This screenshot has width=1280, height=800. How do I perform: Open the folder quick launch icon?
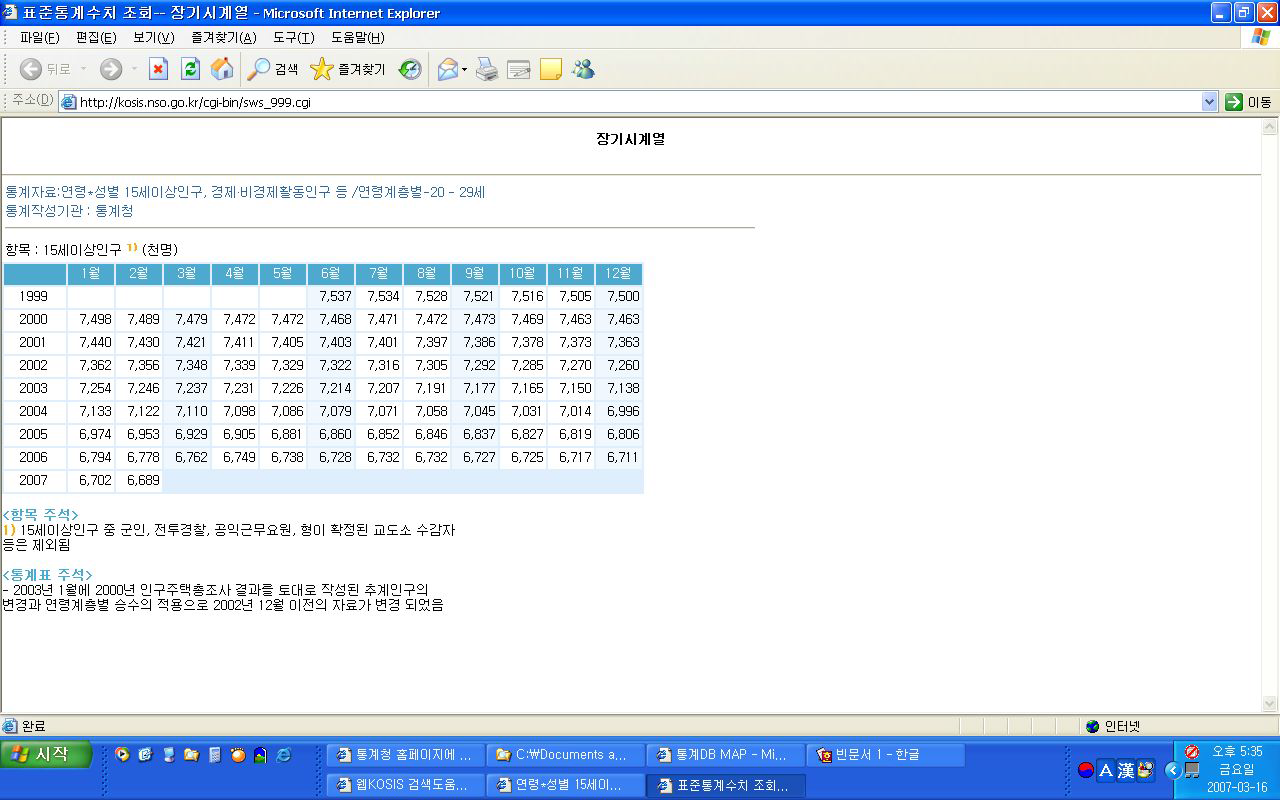191,755
